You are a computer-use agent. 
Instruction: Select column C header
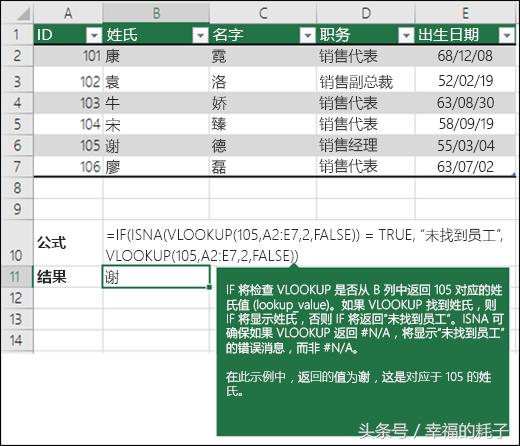point(263,13)
